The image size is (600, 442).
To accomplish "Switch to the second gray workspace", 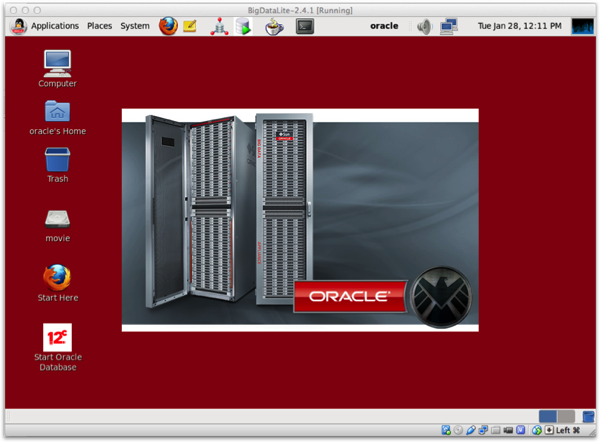I will [x=566, y=416].
